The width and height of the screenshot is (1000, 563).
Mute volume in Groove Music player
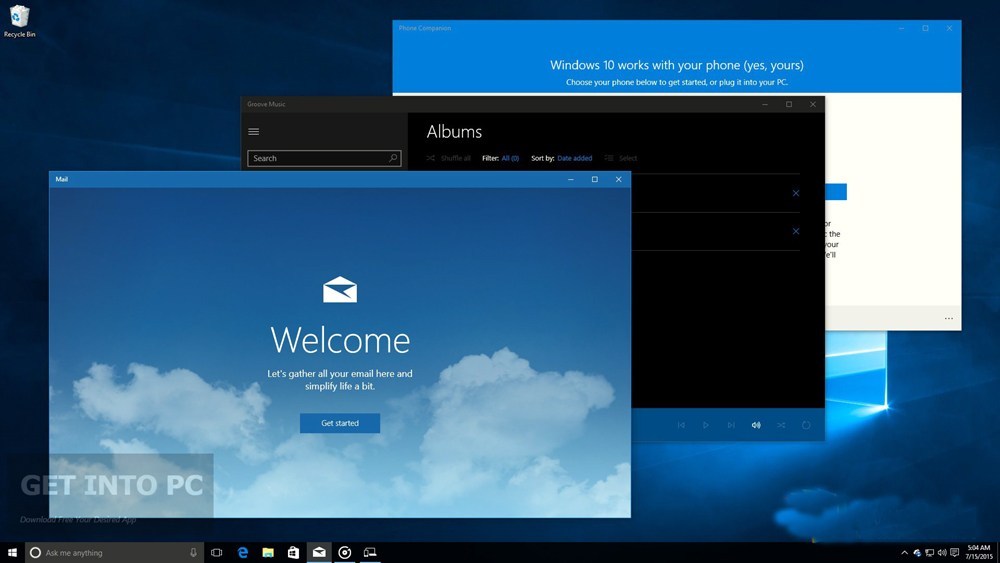pos(756,425)
